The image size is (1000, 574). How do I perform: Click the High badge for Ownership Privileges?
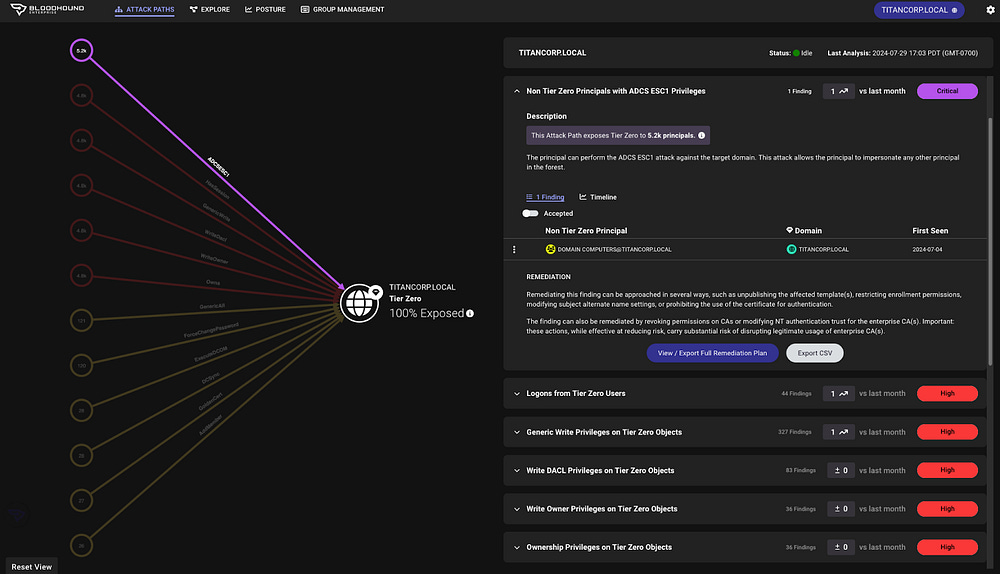[947, 547]
